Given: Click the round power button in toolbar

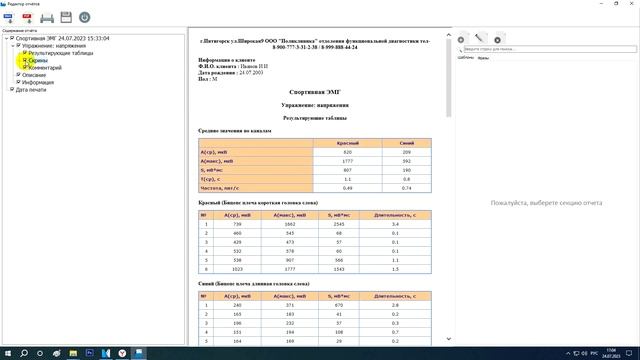Looking at the screenshot, I should 84,18.
